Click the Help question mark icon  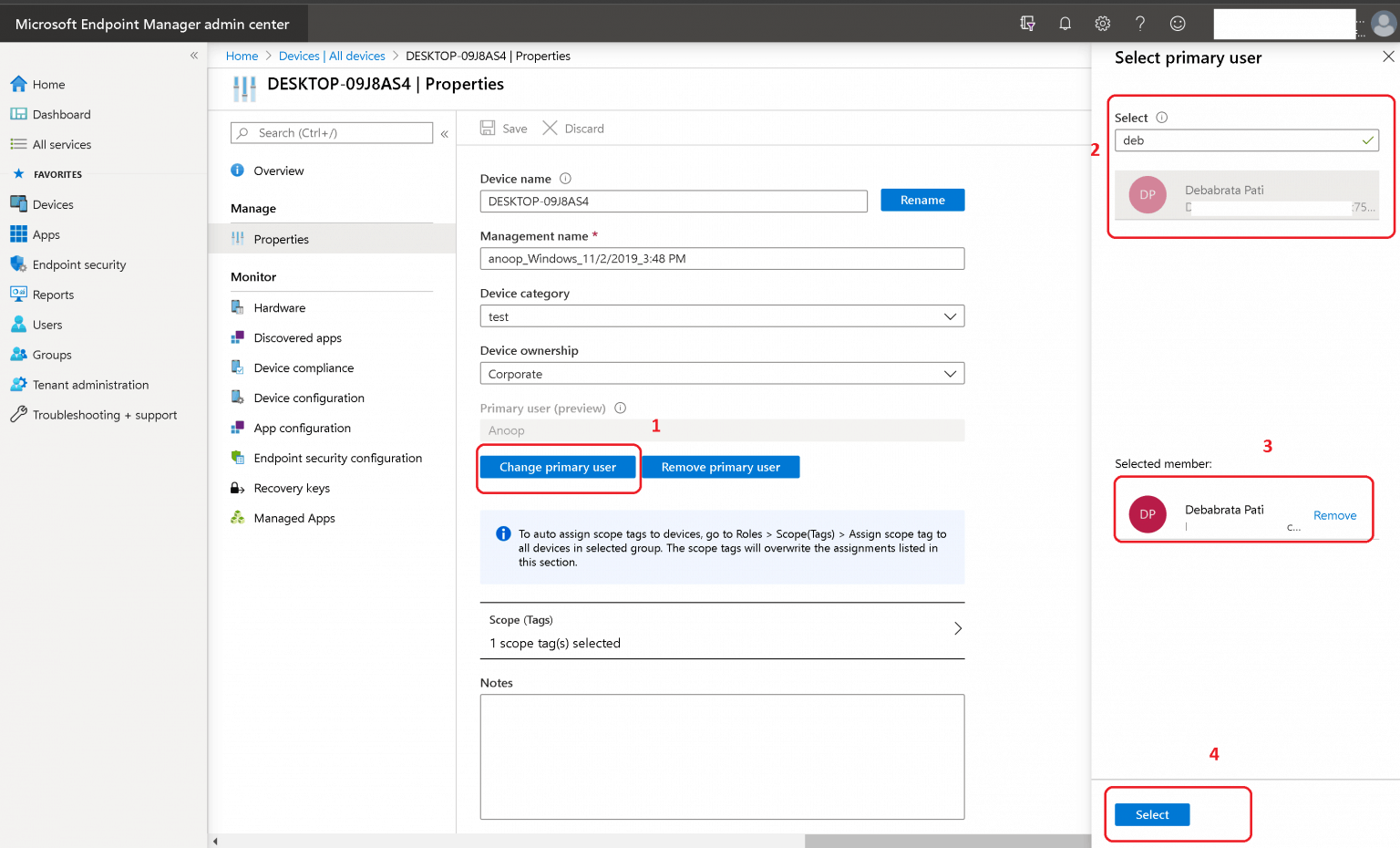pyautogui.click(x=1139, y=24)
